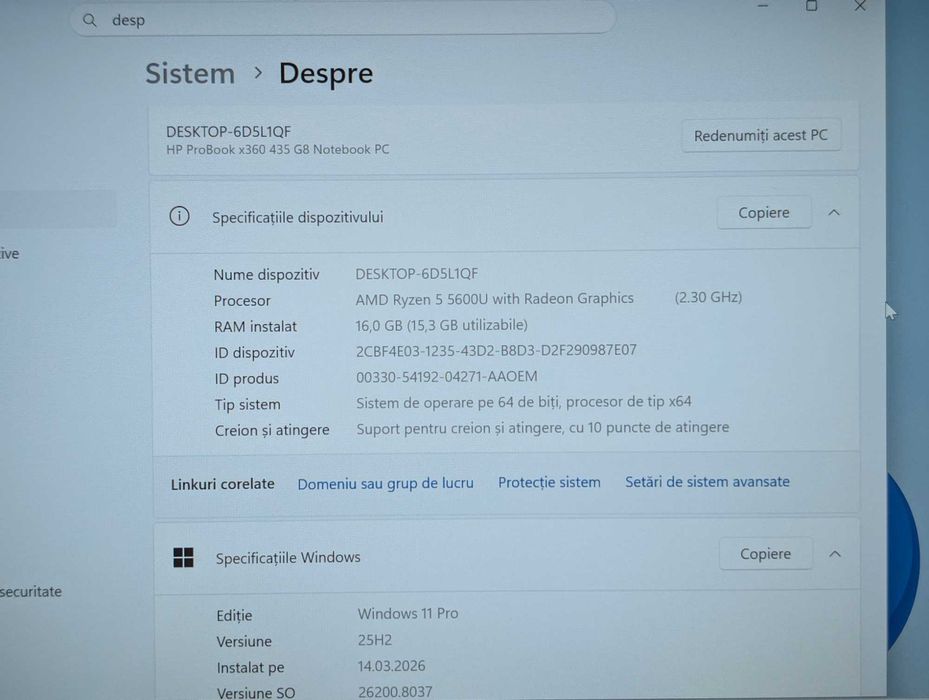Click the device specifications info icon

[x=180, y=216]
